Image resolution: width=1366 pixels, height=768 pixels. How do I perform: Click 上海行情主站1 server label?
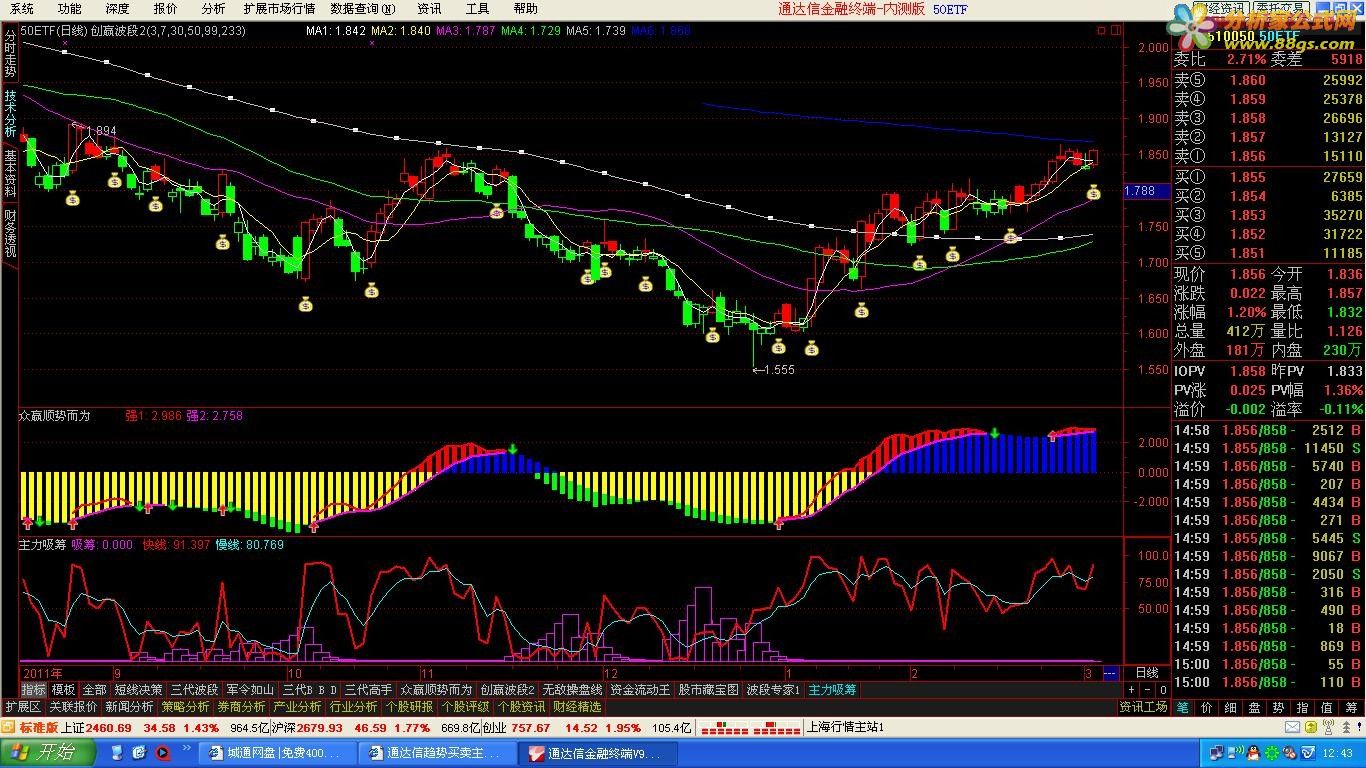(845, 727)
